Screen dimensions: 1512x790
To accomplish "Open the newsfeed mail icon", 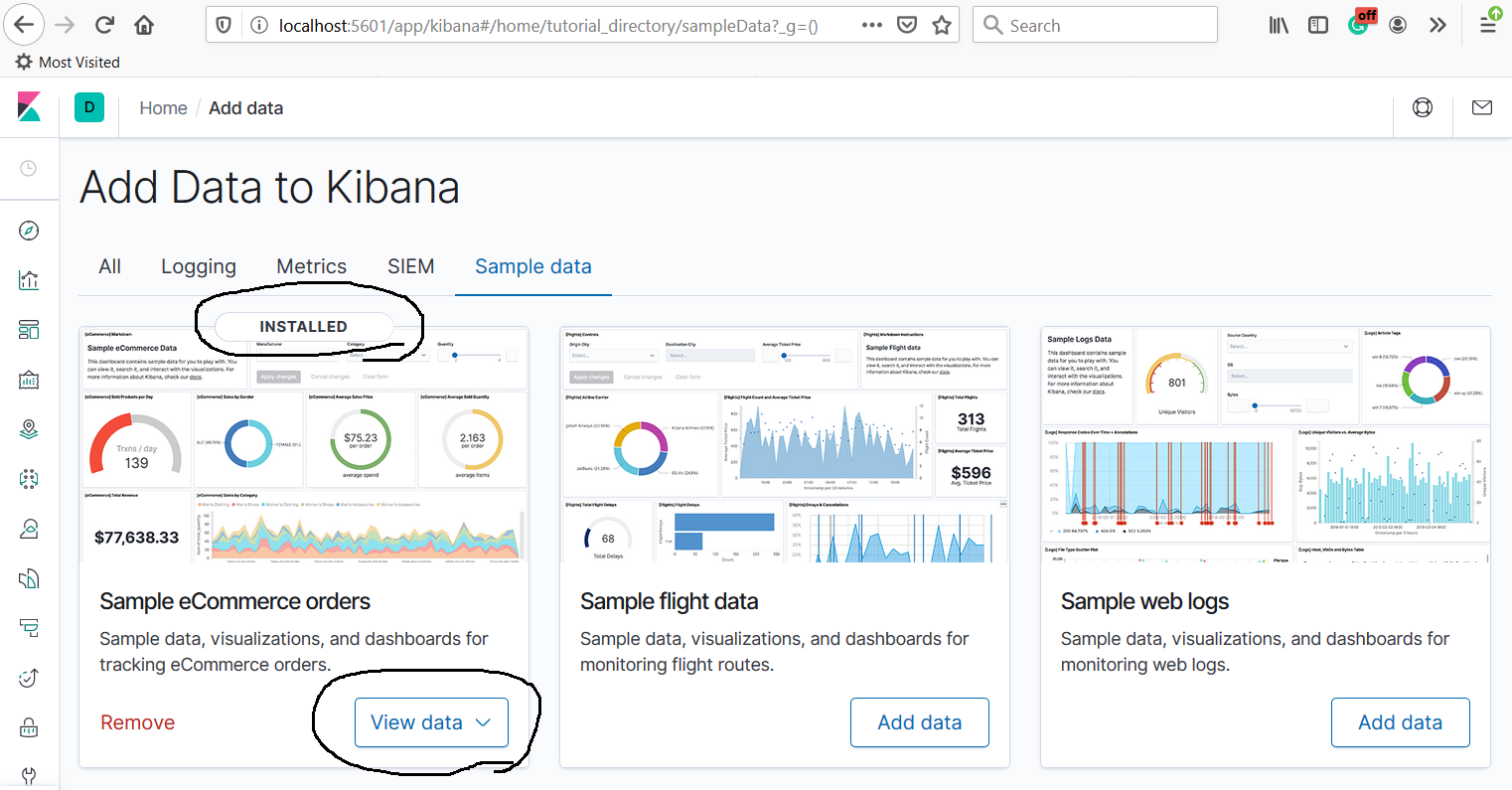I will click(1482, 107).
